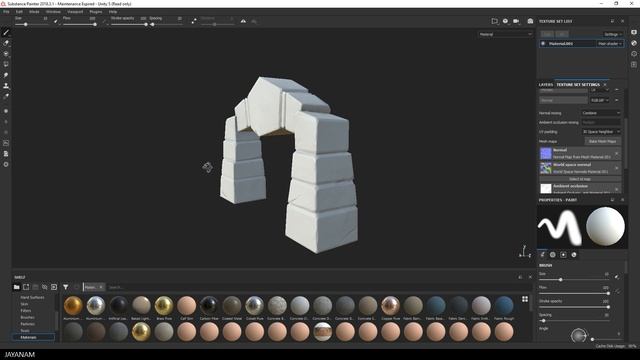This screenshot has height=360, width=640.
Task: Adjust the Stroke opacity slider in top toolbar
Action: click(130, 24)
